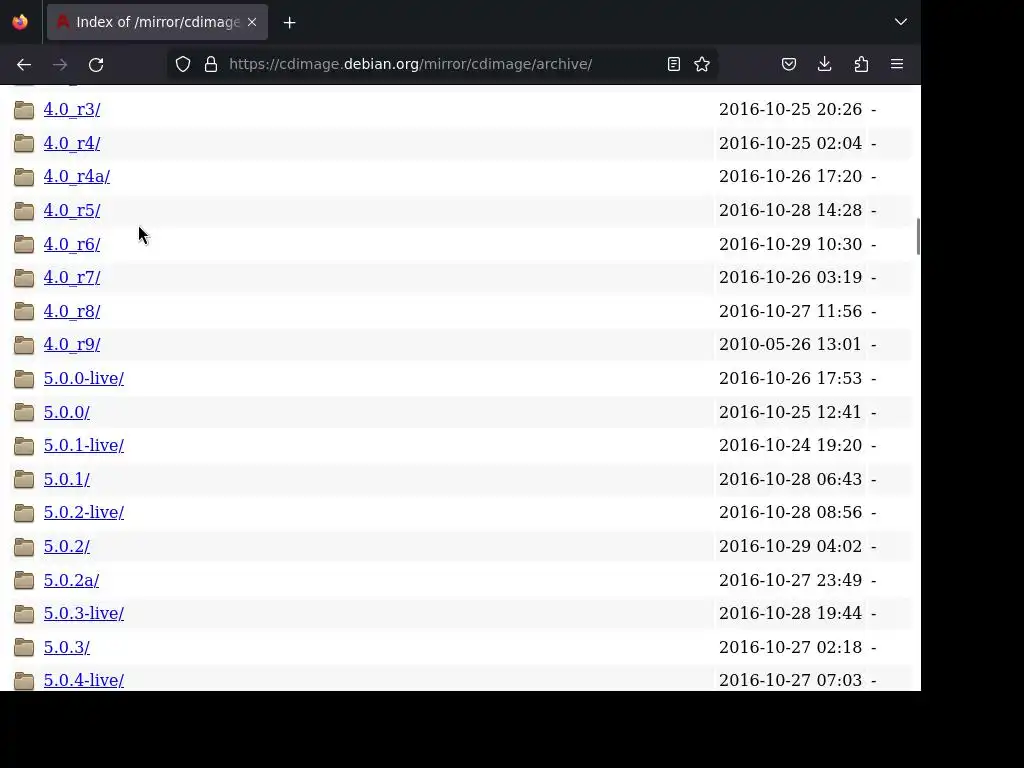Click folder icon beside 4.0_r3/

tap(24, 110)
